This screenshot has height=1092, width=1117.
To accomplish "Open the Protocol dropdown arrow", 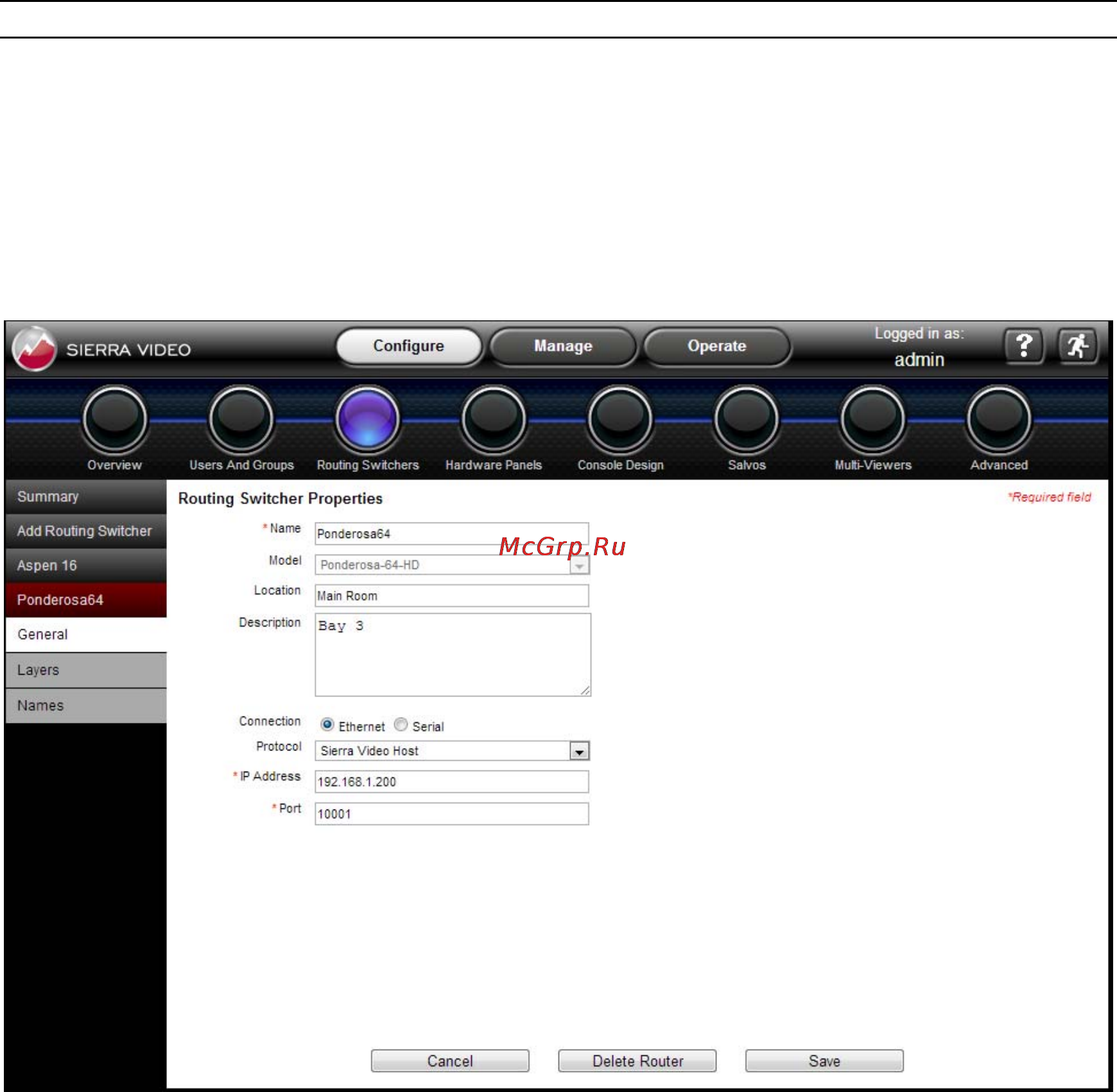I will 580,751.
